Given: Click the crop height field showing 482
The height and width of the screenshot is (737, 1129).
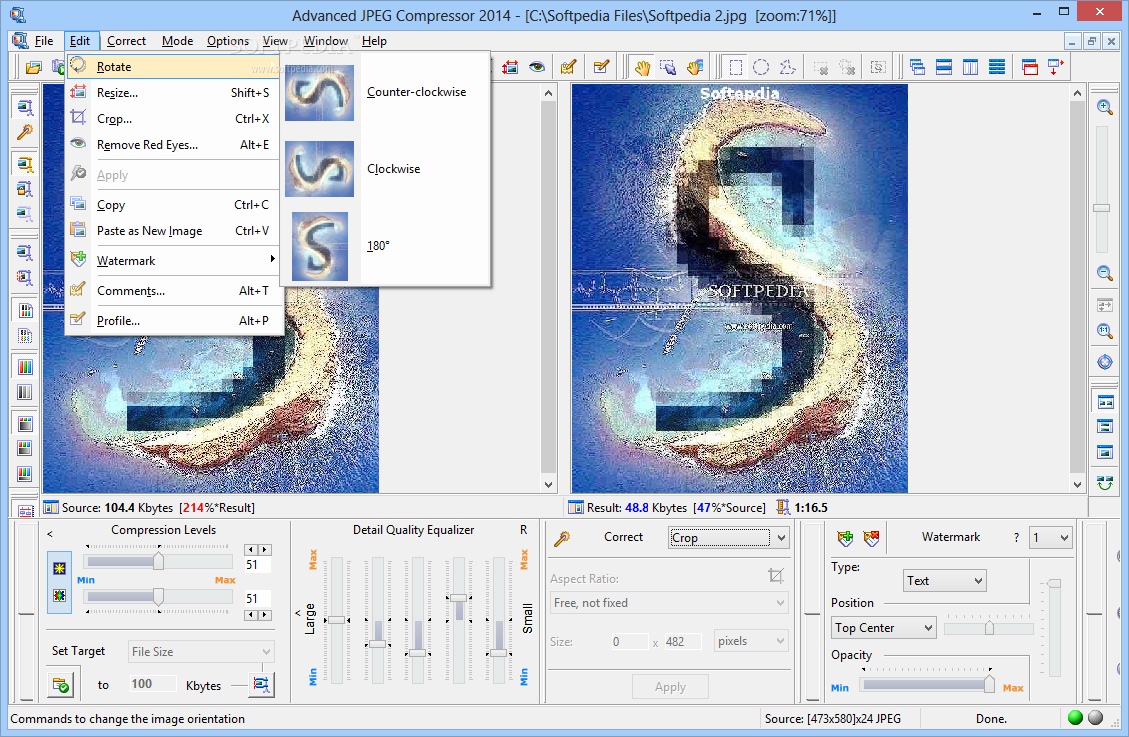Looking at the screenshot, I should [682, 641].
